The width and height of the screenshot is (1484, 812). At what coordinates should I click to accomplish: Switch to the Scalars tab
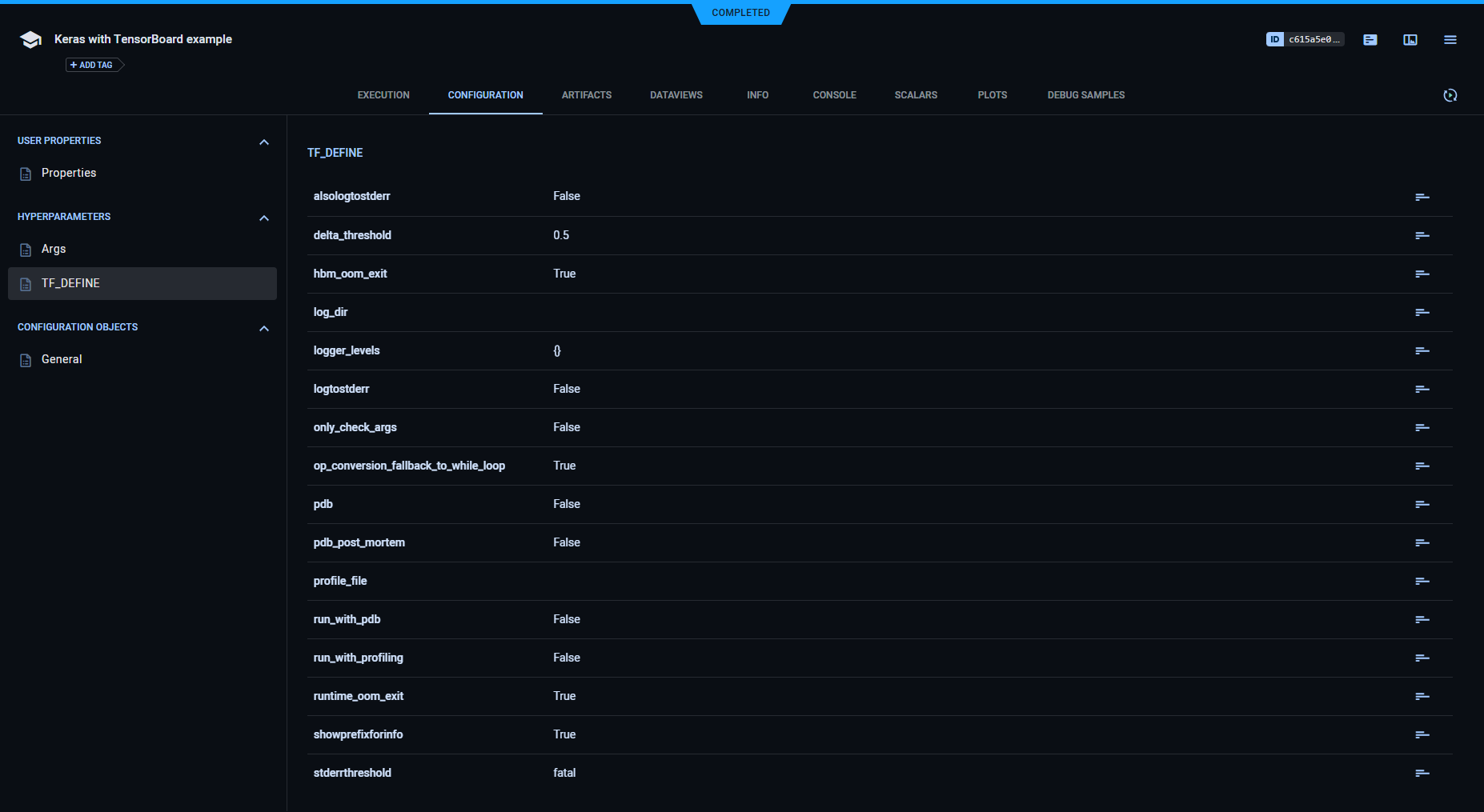(916, 95)
